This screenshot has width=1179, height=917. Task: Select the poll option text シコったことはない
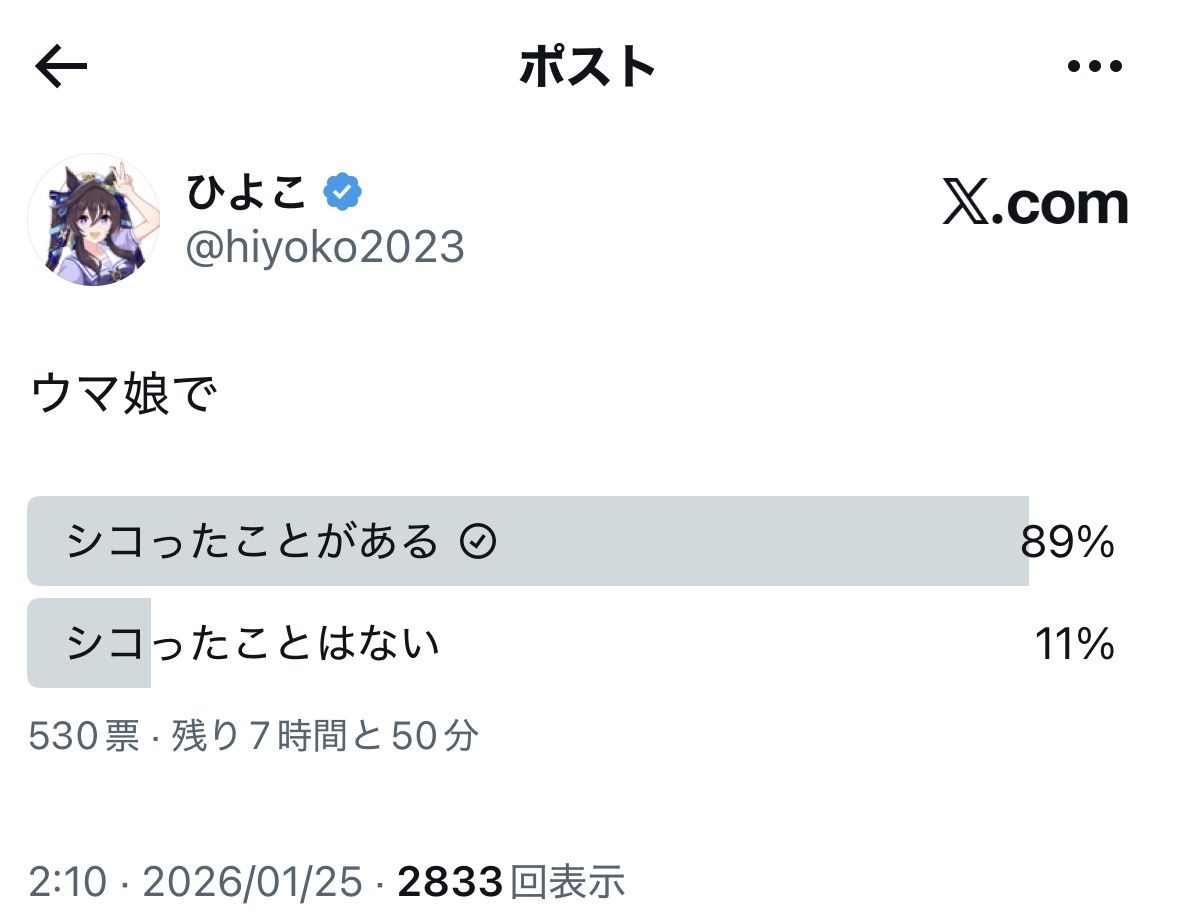tap(253, 644)
